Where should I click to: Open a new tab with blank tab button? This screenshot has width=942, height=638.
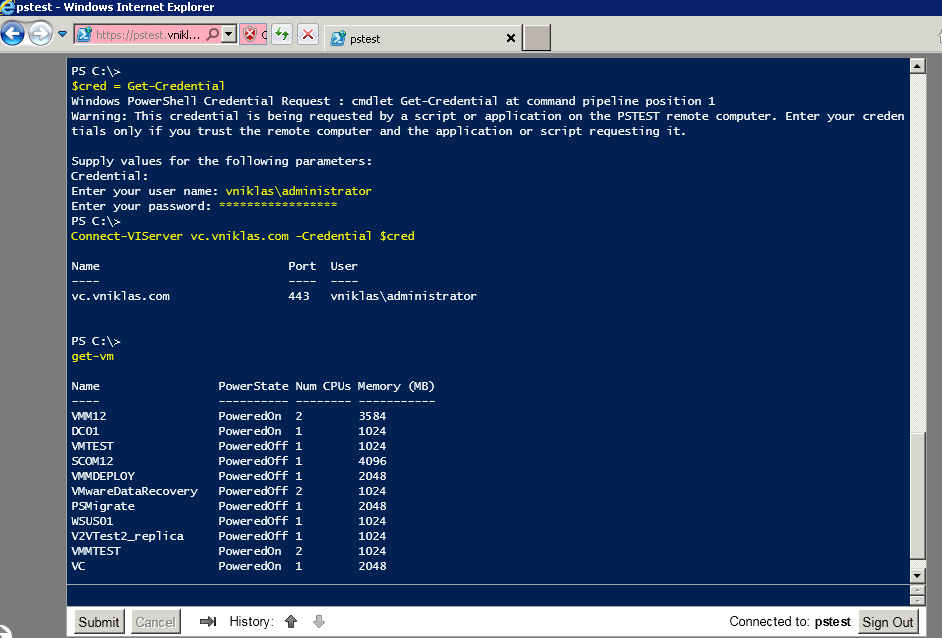536,38
